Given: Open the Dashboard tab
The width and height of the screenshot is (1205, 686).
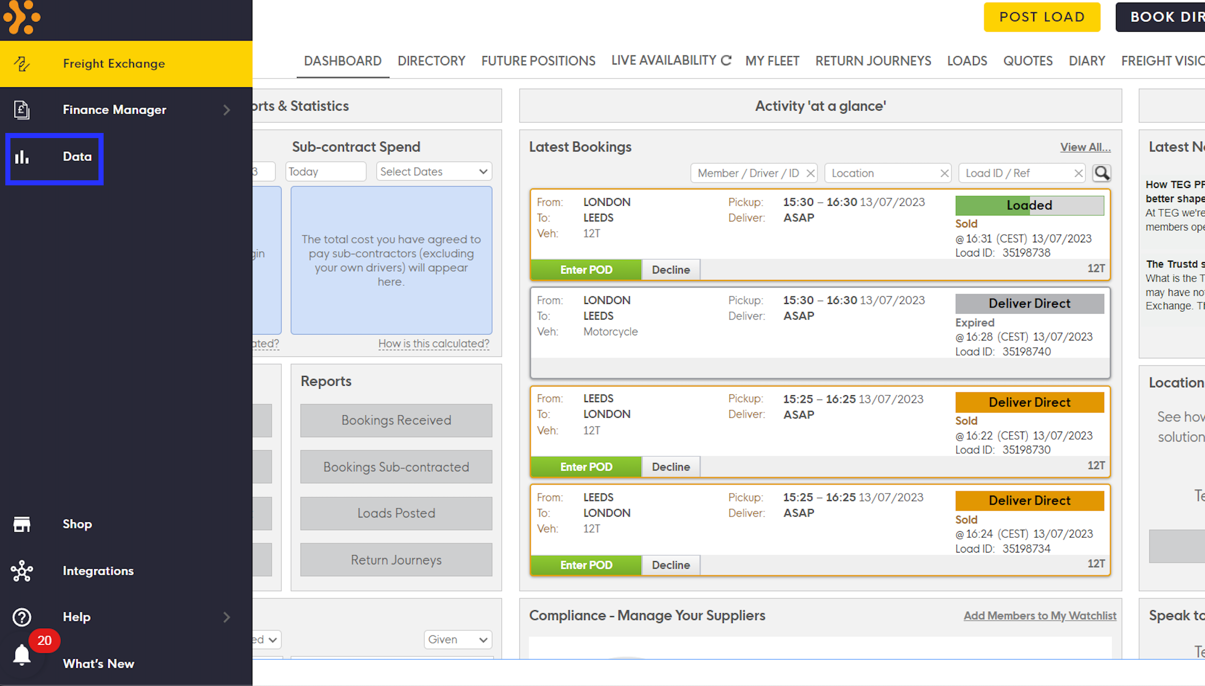Looking at the screenshot, I should pyautogui.click(x=343, y=61).
